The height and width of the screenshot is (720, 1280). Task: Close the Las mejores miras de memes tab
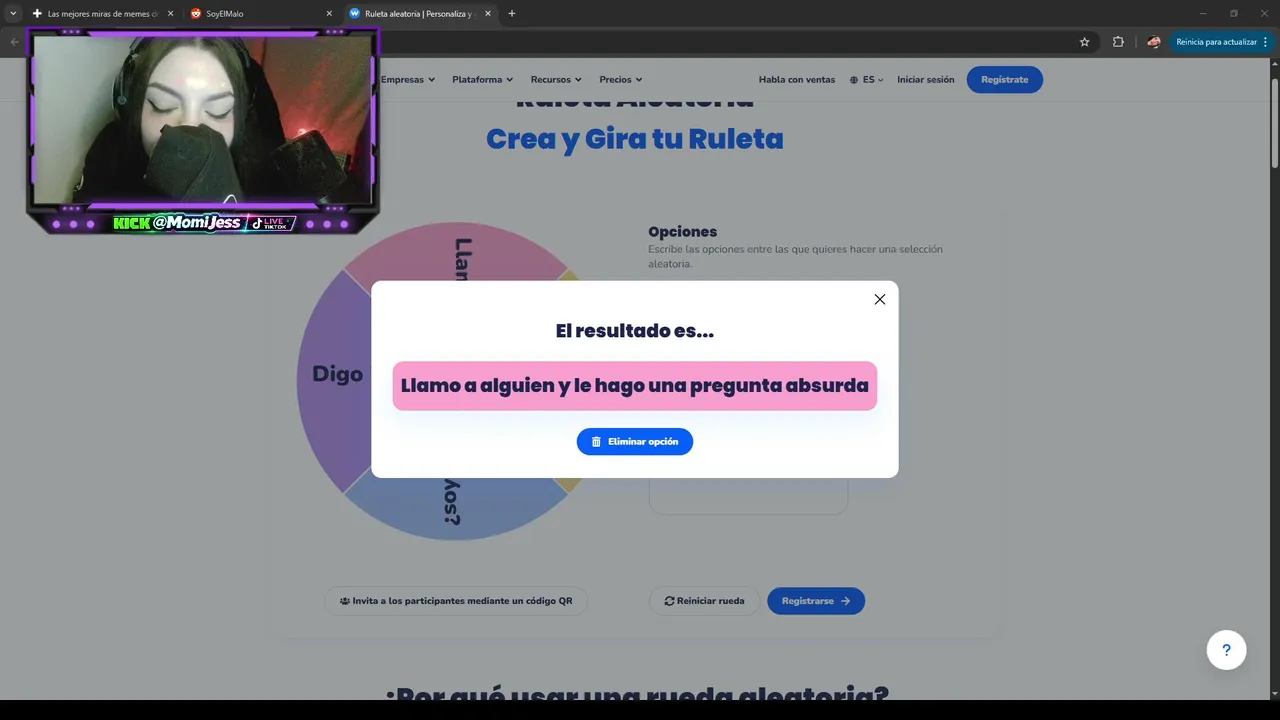170,14
